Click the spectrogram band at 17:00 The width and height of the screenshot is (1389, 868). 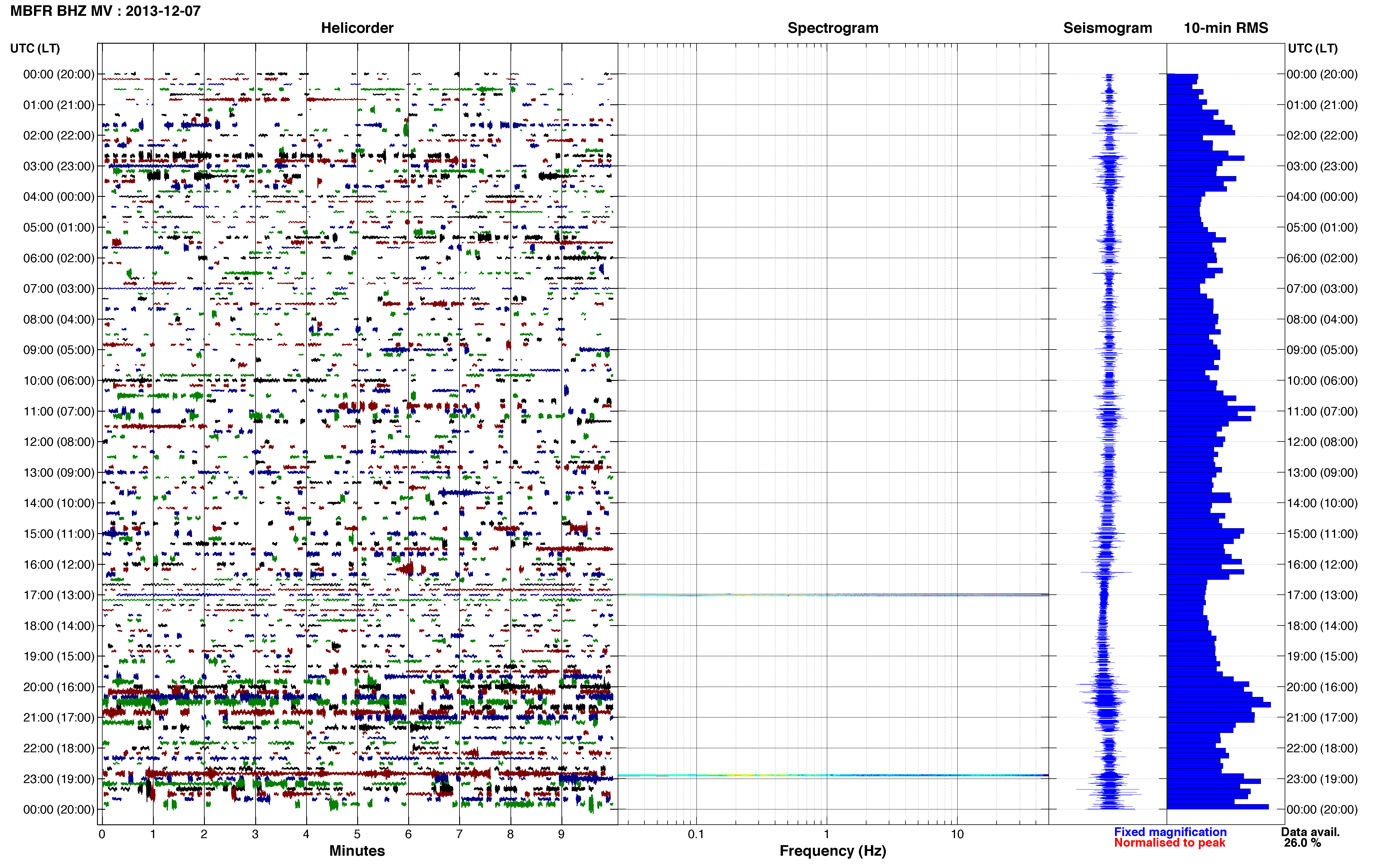[833, 595]
